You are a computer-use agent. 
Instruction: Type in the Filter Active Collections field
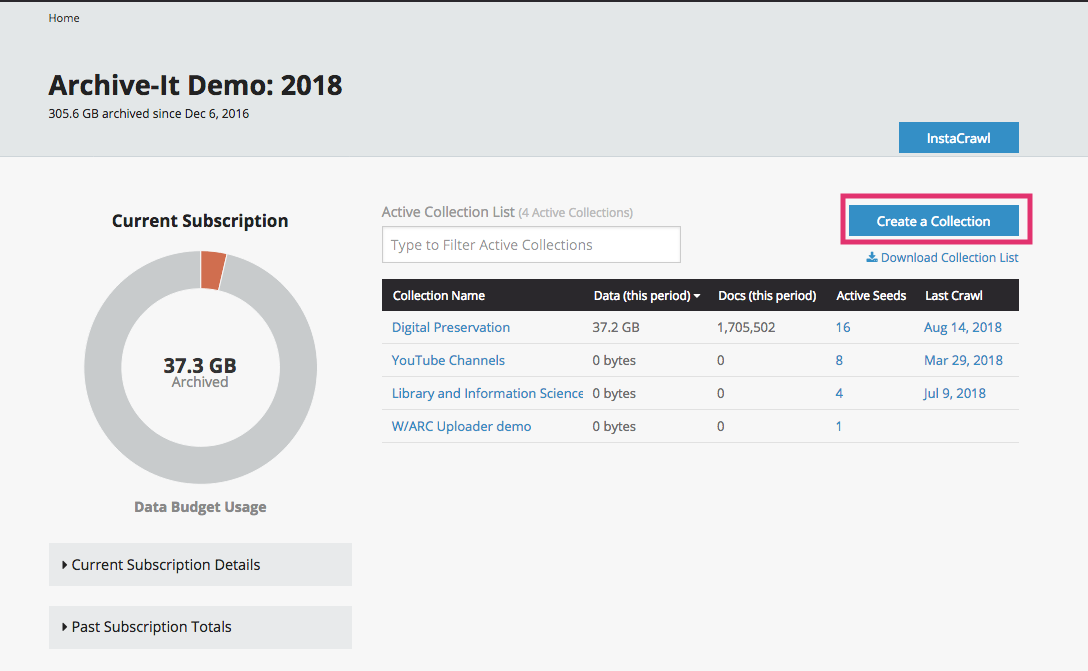point(531,245)
